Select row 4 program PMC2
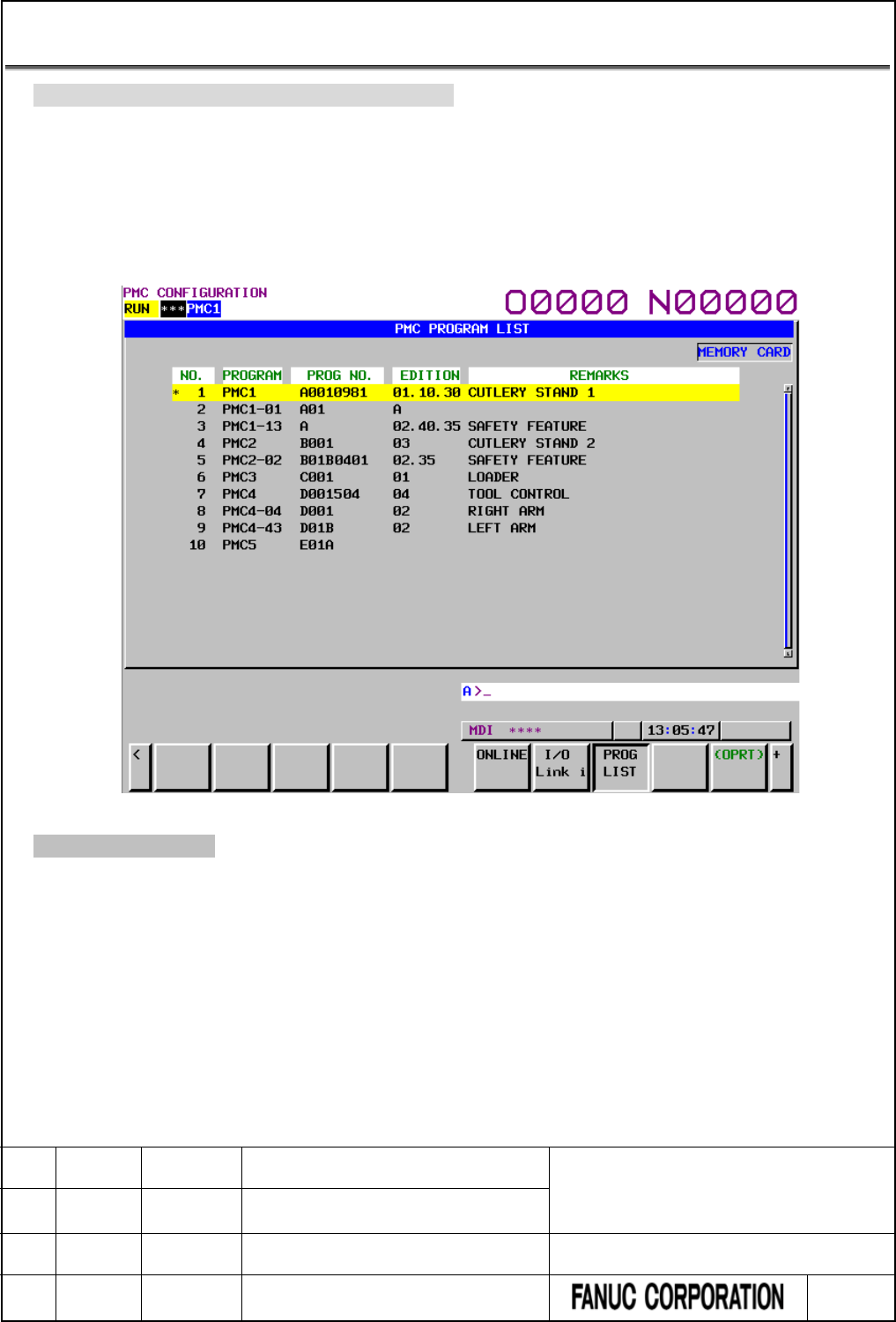Screen dimensions: 896x1322 [x=239, y=443]
